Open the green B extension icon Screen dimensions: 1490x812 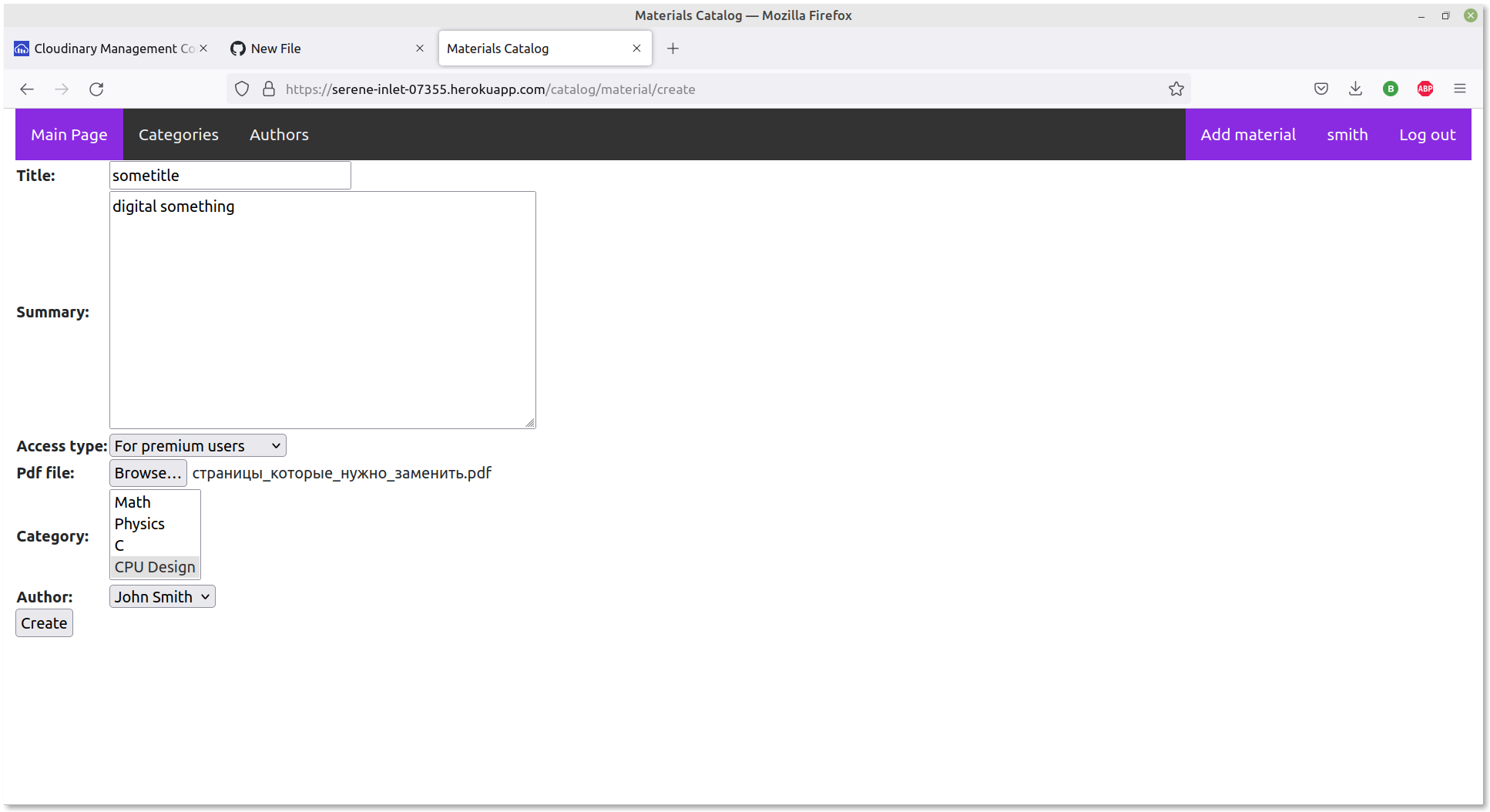[x=1391, y=89]
